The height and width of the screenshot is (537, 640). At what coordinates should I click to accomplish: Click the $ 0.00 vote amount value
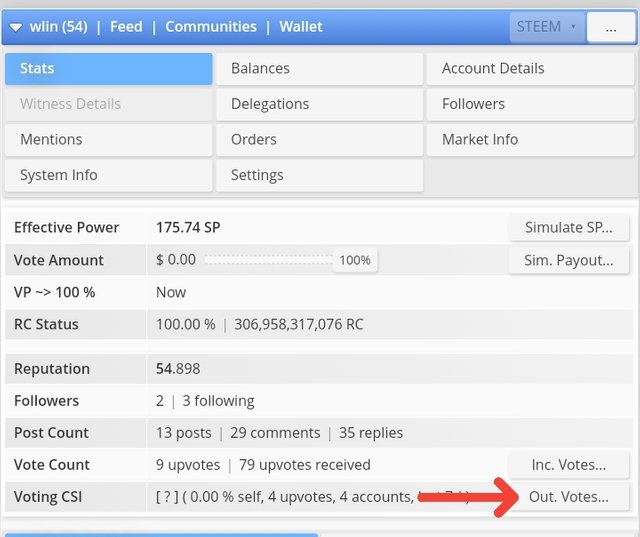pos(176,260)
